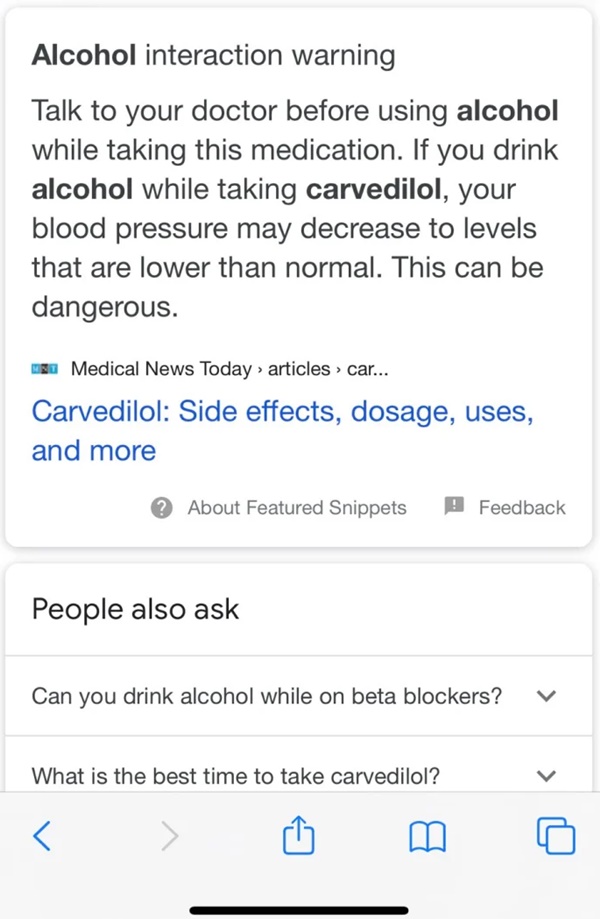
Task: Click the feedback flag icon
Action: [x=454, y=506]
